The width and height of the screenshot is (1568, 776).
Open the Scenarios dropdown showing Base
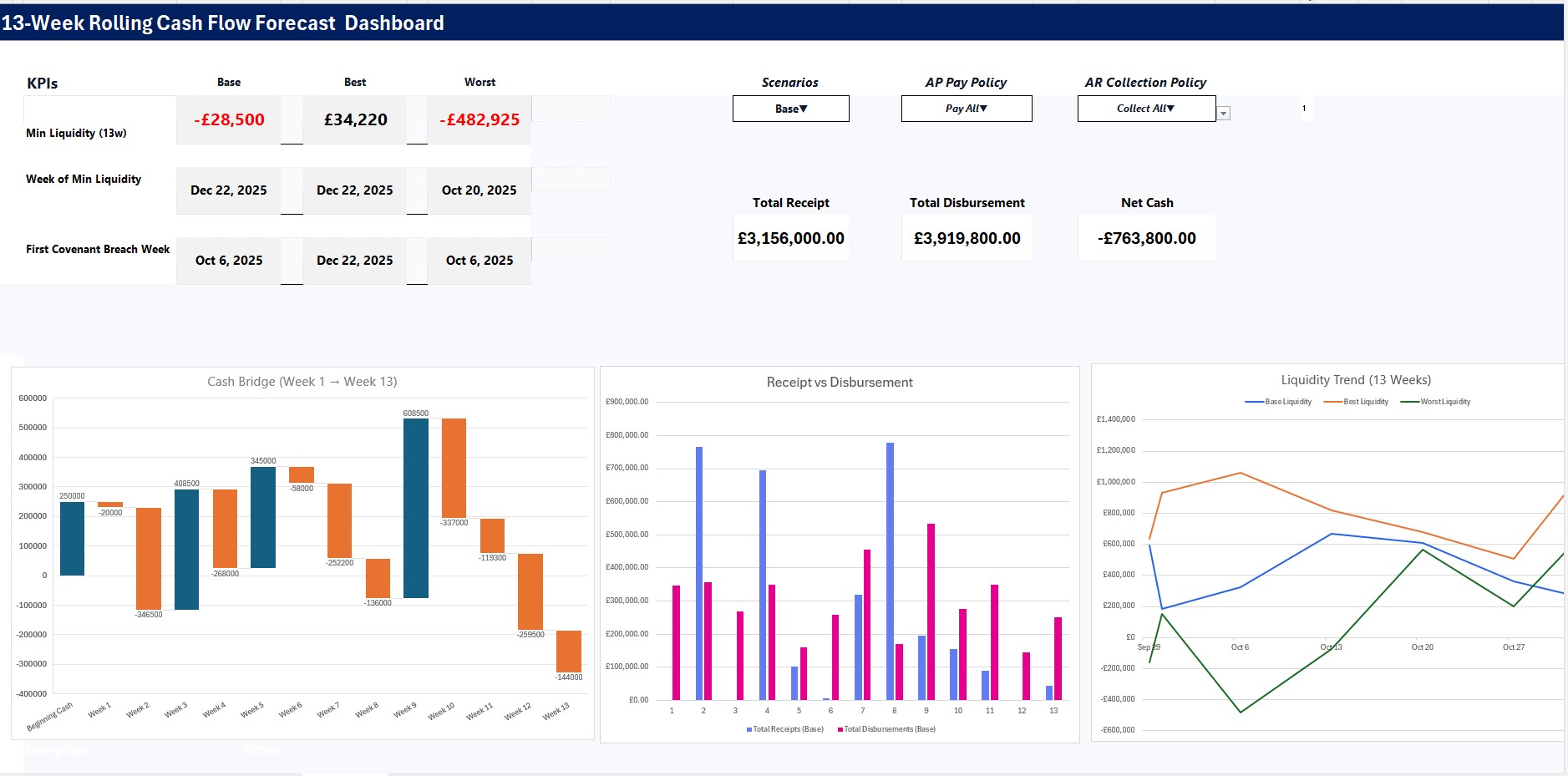790,109
